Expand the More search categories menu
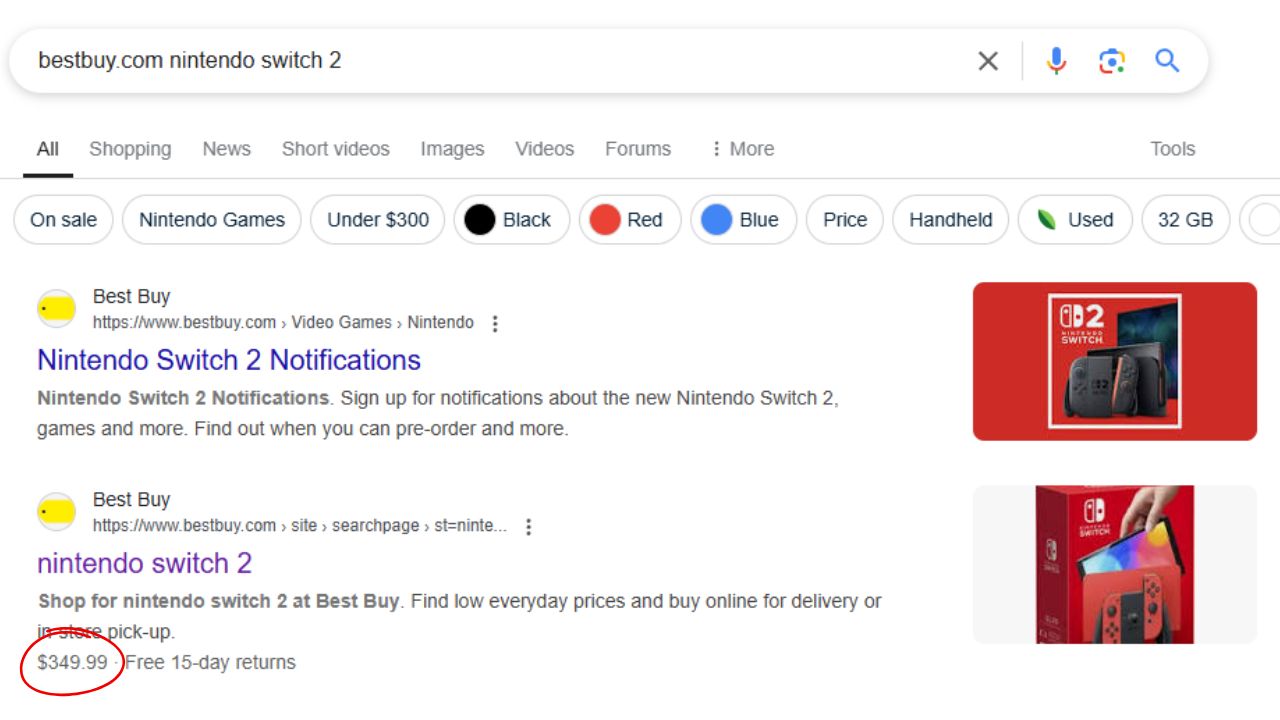 pyautogui.click(x=743, y=149)
